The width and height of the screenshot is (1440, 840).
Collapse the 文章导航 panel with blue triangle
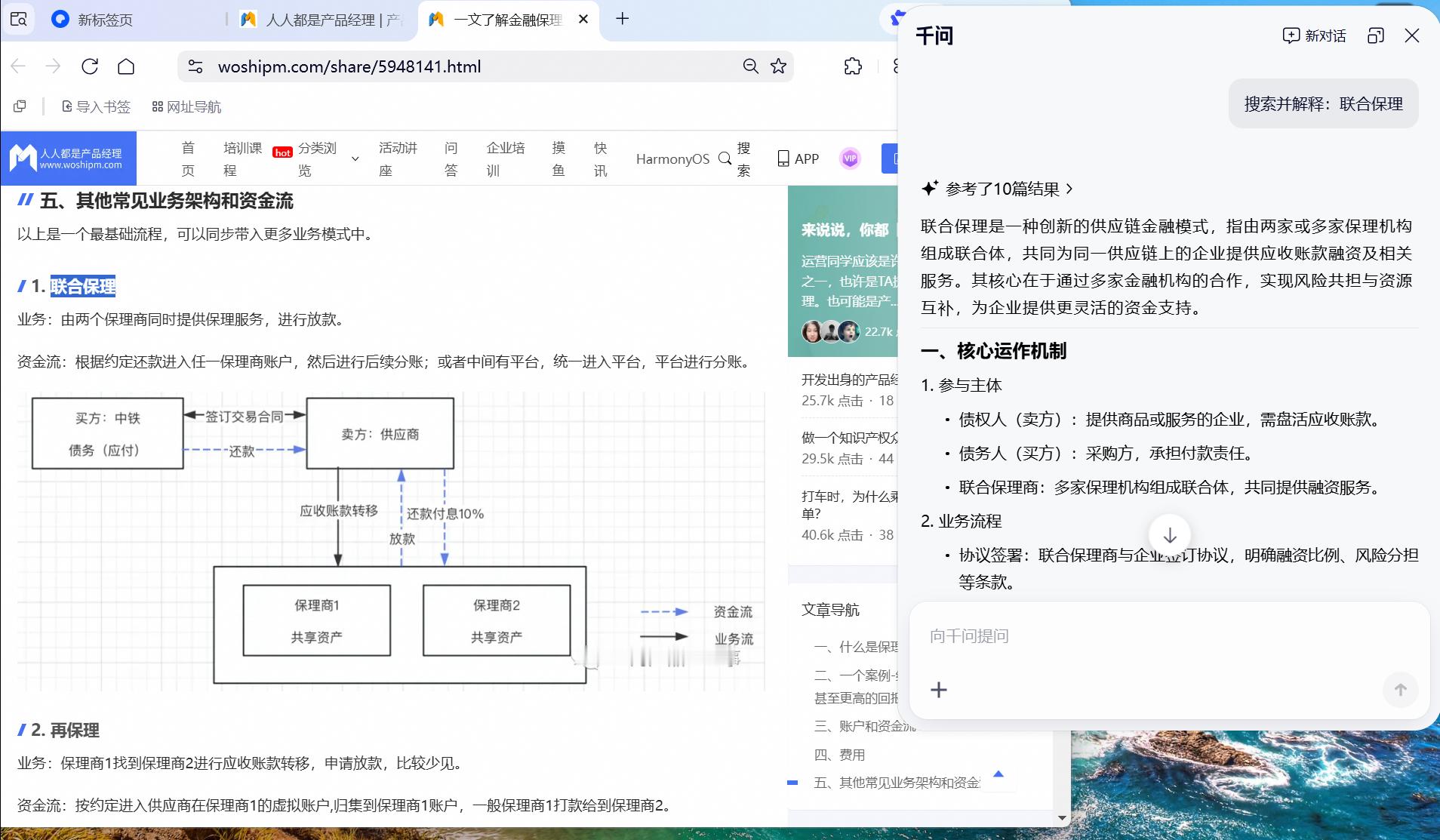click(998, 774)
